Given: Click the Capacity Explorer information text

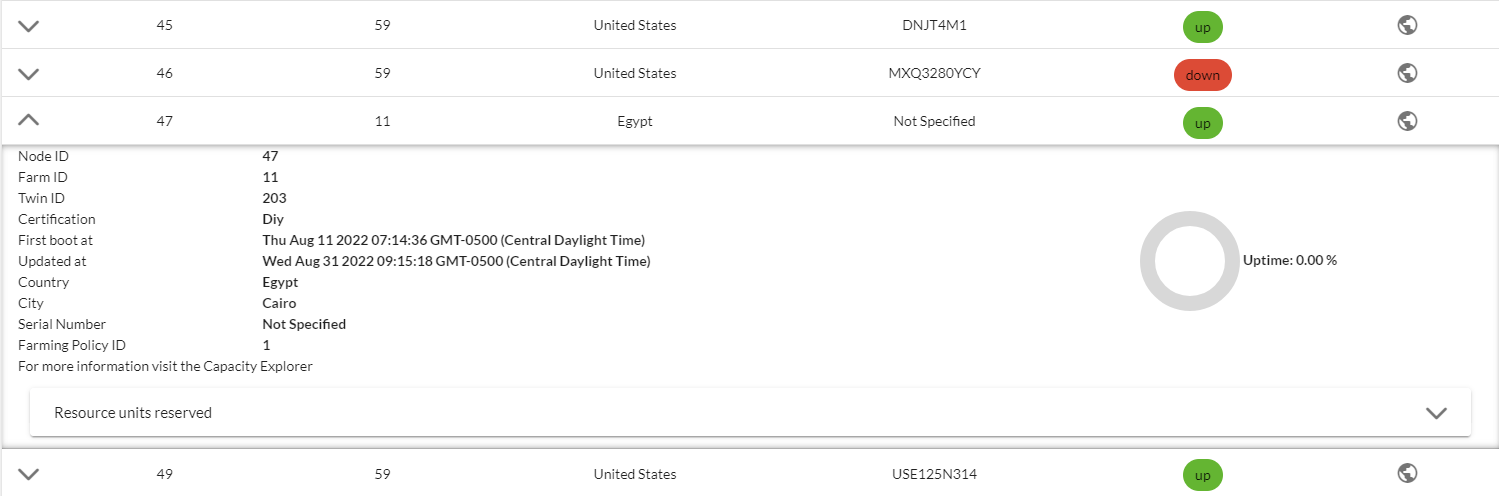Looking at the screenshot, I should pos(165,366).
